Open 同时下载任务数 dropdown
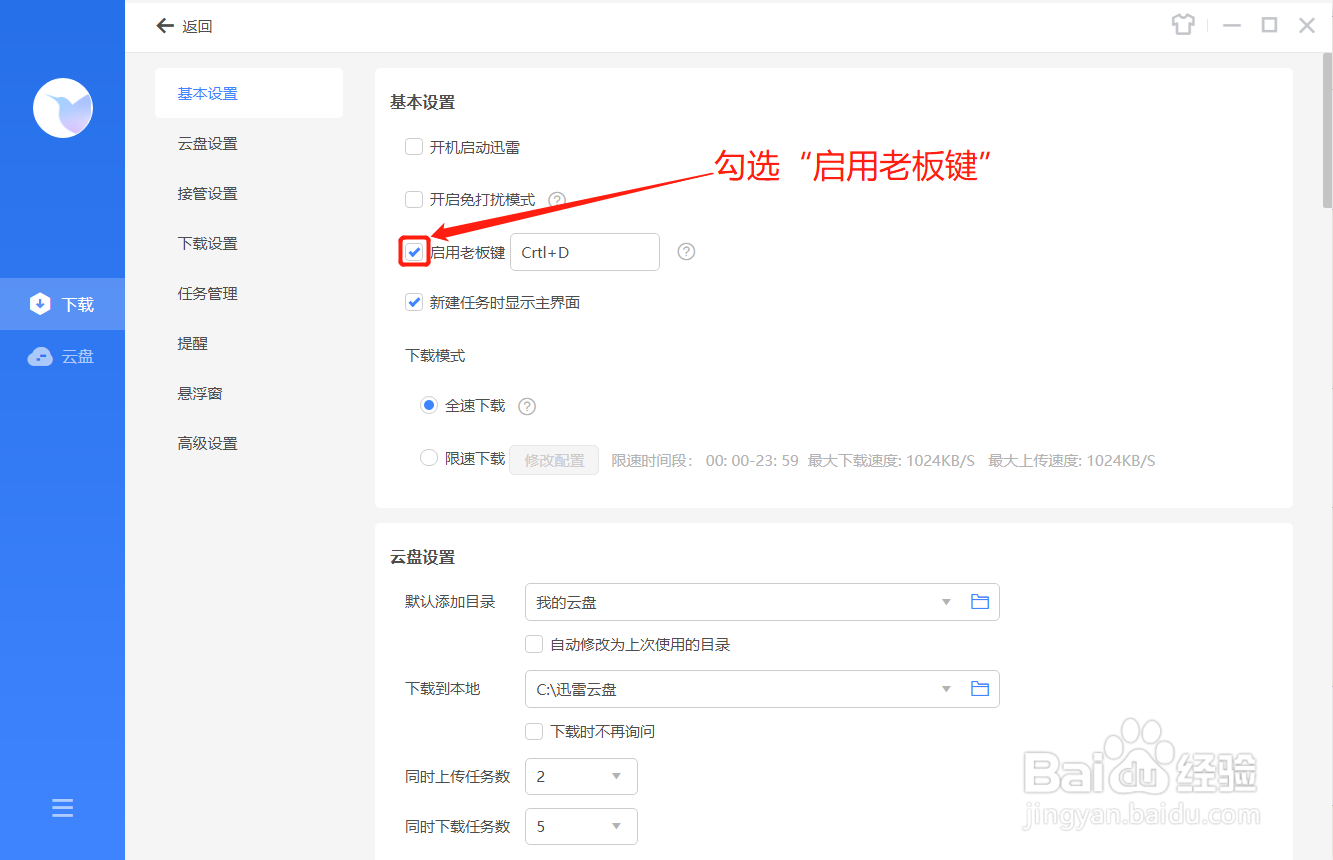 pyautogui.click(x=581, y=826)
